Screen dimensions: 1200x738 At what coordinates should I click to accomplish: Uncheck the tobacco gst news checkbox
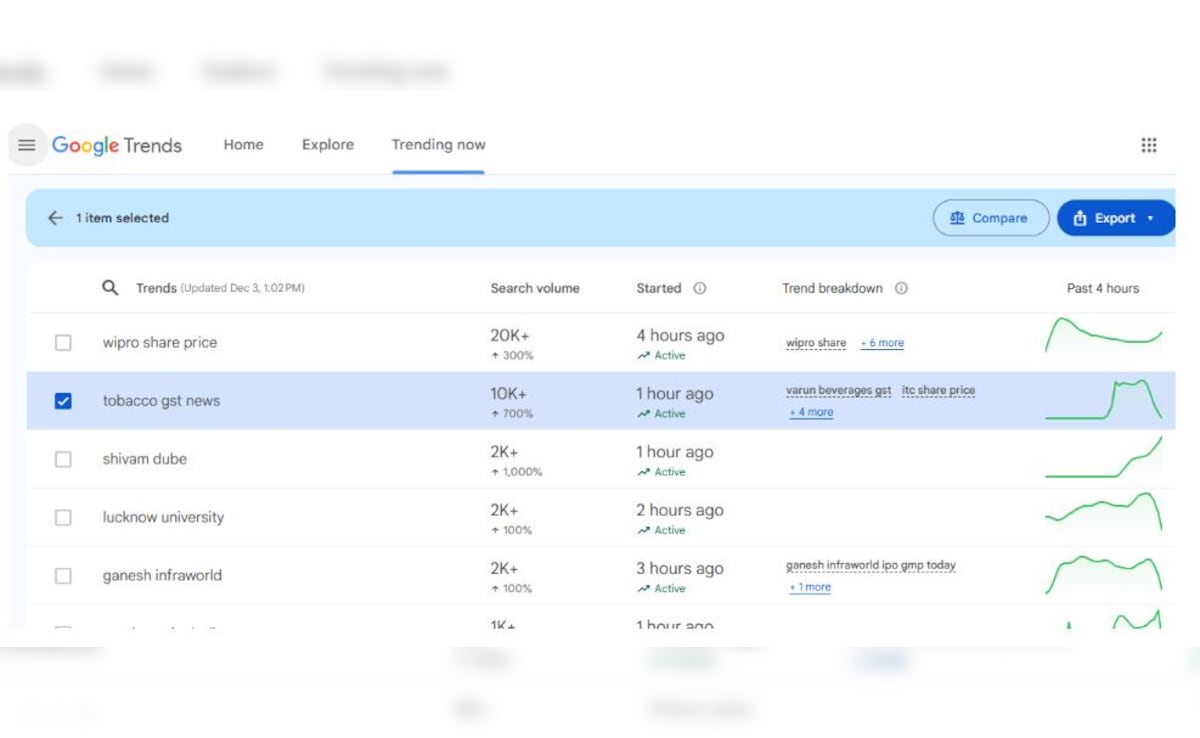tap(63, 401)
